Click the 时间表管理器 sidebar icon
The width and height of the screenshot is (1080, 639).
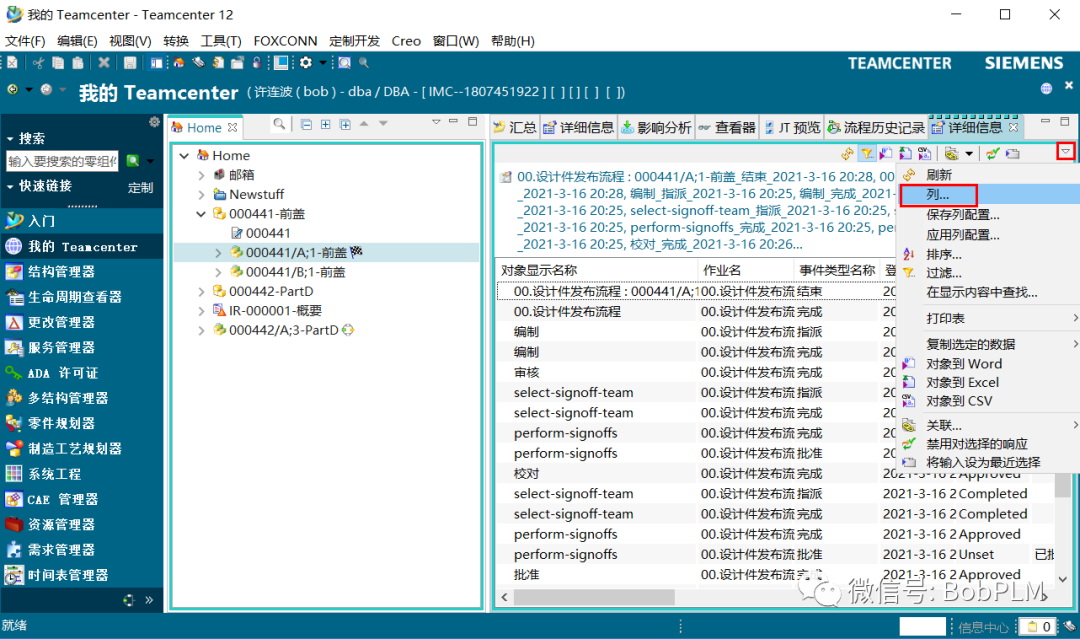point(14,575)
